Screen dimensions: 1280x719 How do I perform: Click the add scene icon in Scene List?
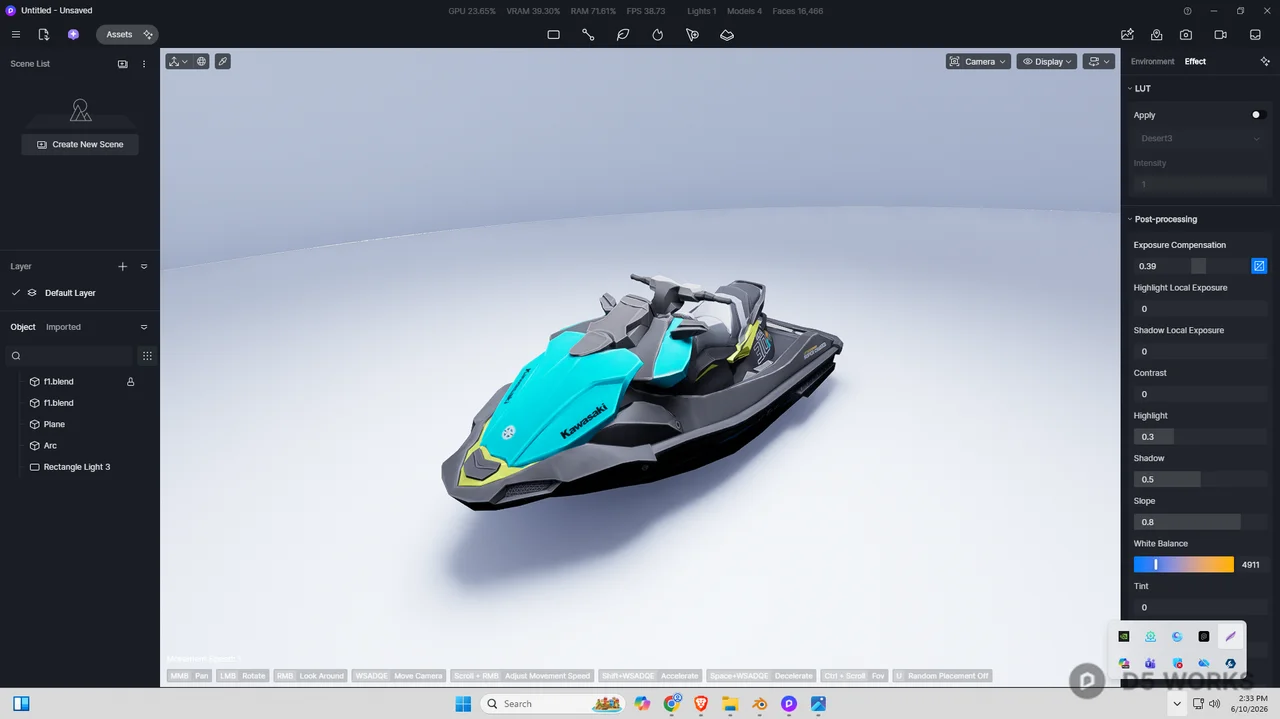coord(123,64)
